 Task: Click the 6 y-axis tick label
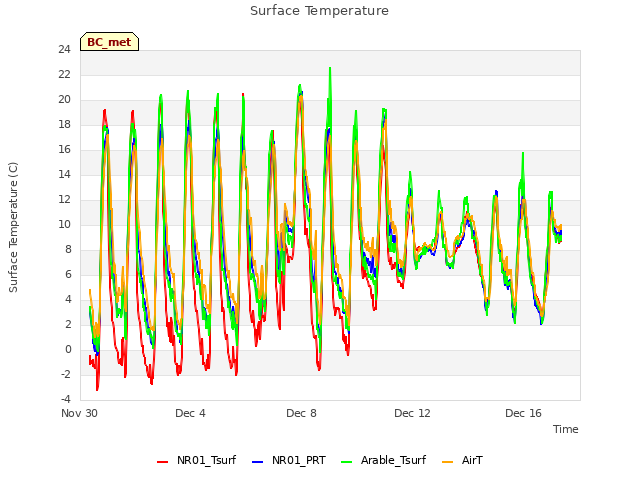pos(68,274)
